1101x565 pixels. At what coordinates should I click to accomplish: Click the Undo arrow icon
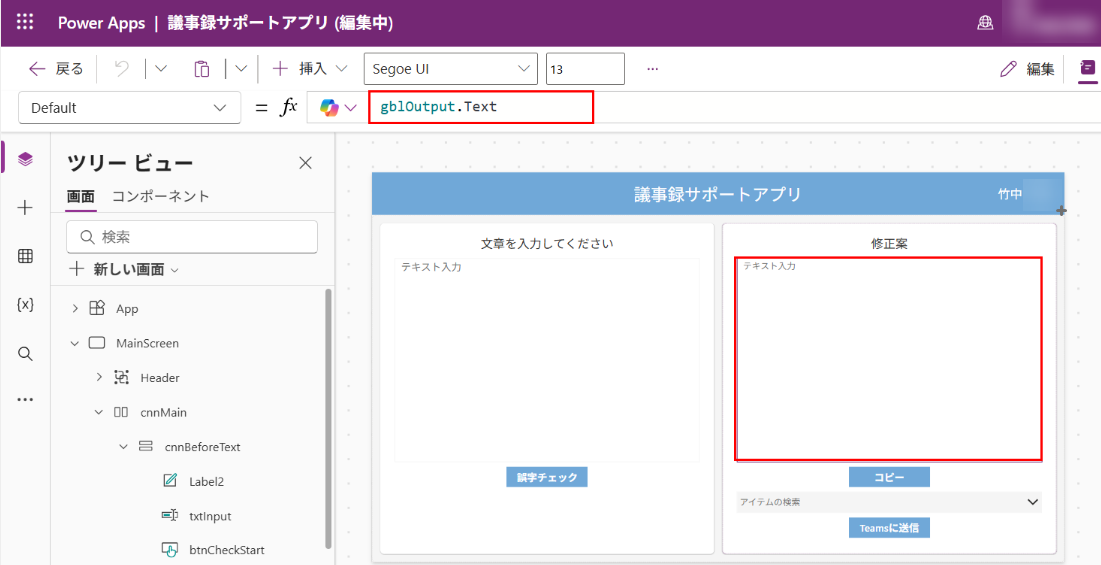click(122, 69)
